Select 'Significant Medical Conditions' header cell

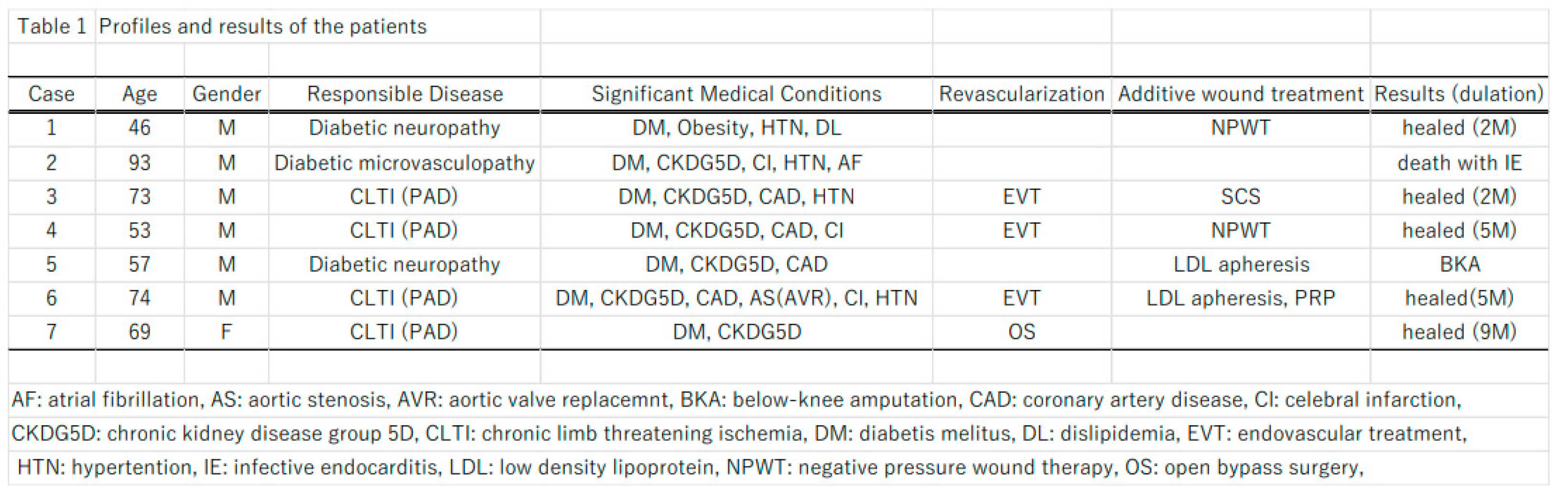pos(736,94)
